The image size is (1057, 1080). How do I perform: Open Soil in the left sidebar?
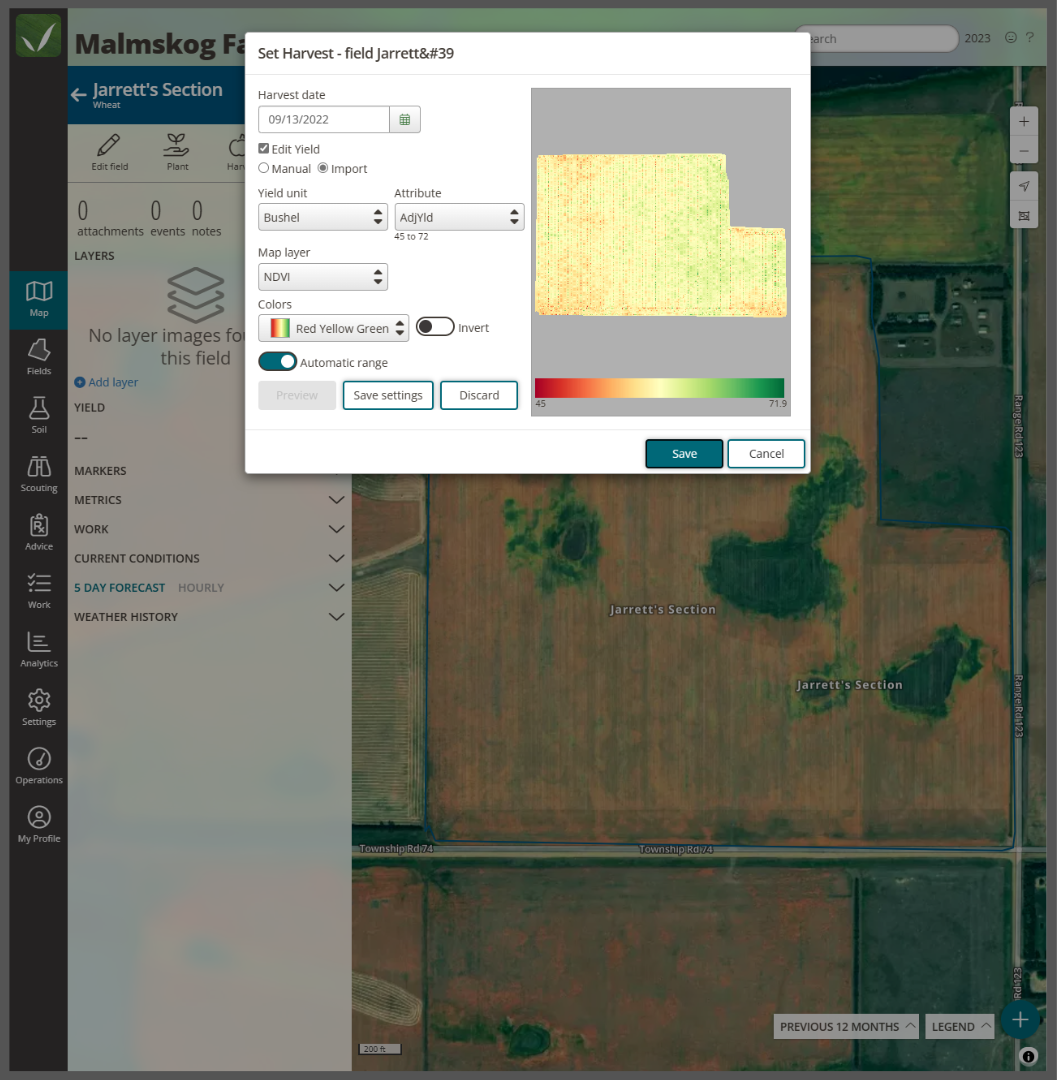[x=39, y=415]
